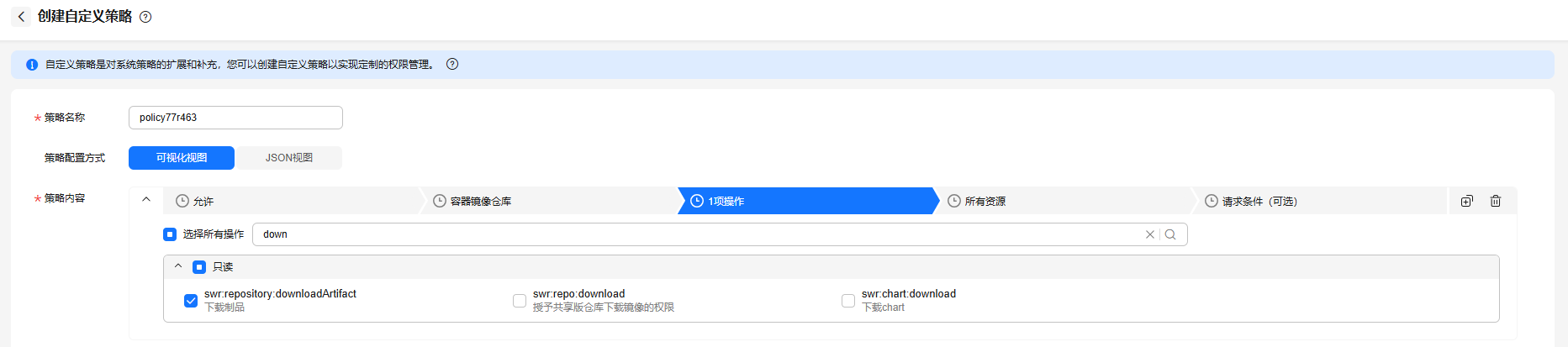Go back using the left arrow icon
The height and width of the screenshot is (347, 1568).
(x=21, y=17)
